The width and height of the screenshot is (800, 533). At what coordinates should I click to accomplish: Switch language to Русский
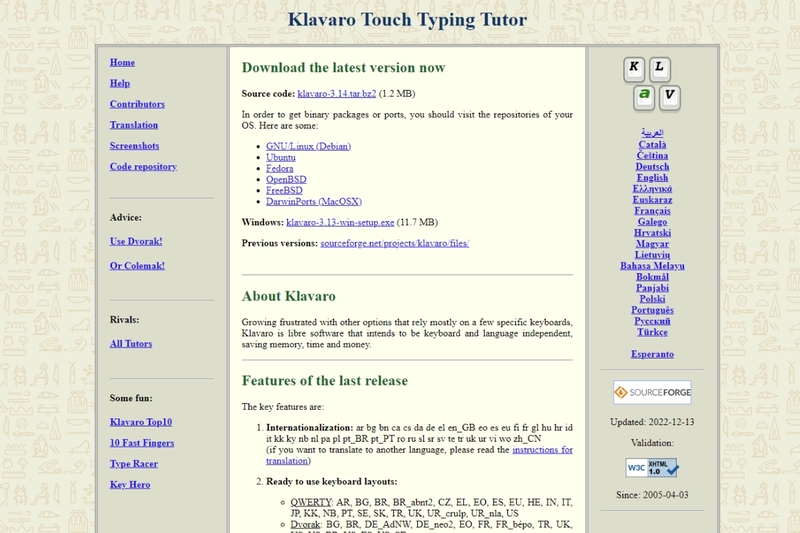pyautogui.click(x=652, y=321)
